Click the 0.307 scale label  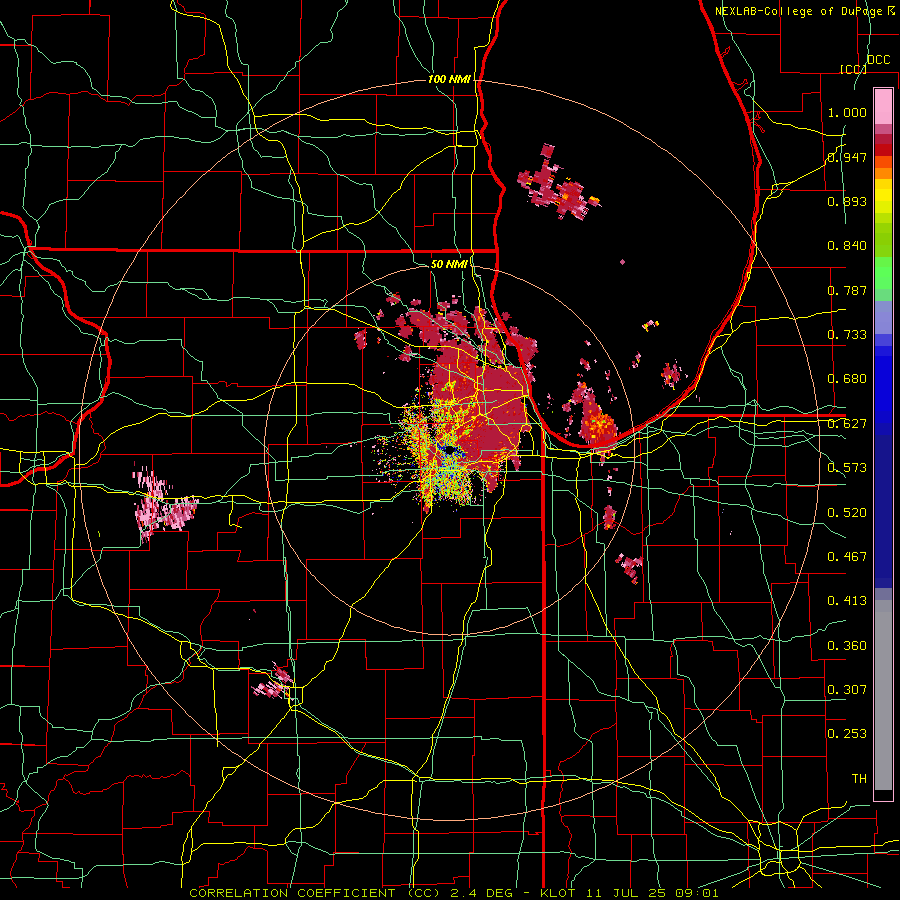[847, 690]
